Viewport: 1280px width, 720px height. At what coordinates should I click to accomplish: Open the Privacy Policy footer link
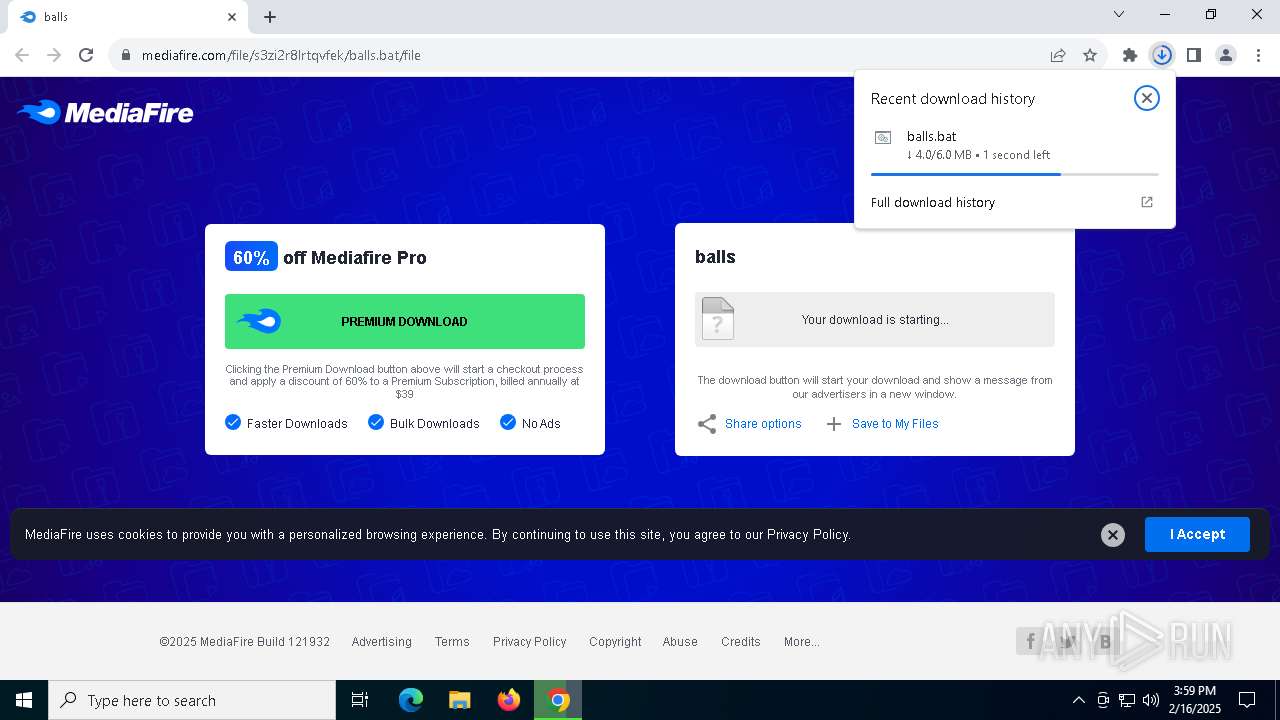[529, 642]
